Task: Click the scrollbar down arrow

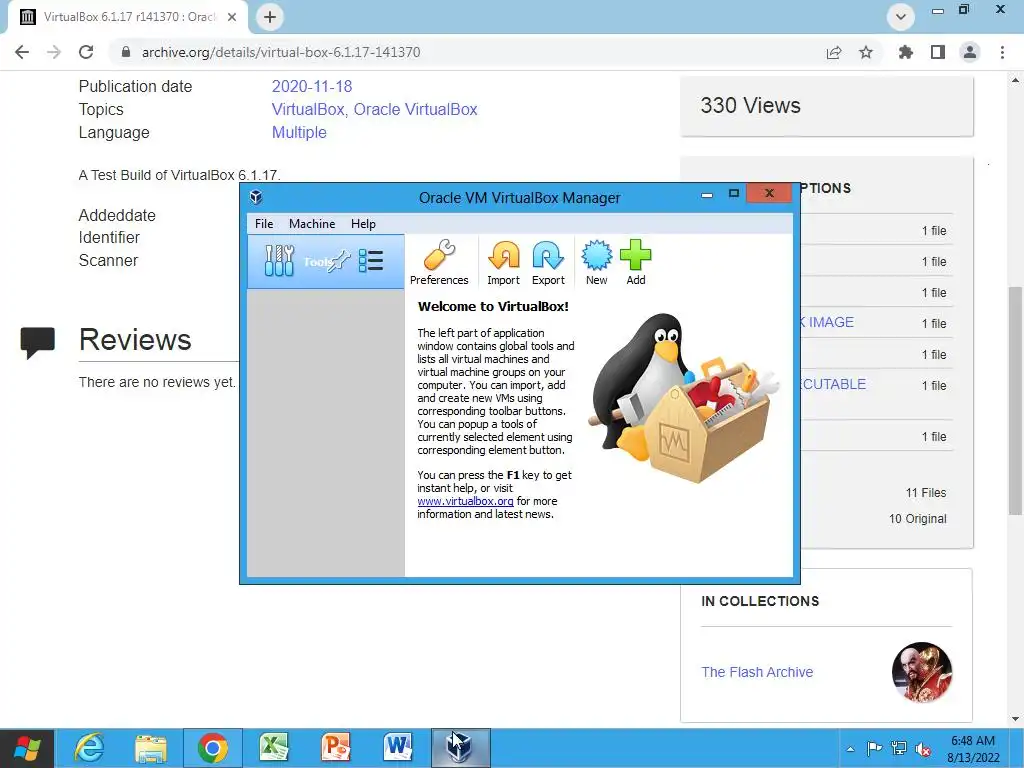Action: tap(1015, 719)
